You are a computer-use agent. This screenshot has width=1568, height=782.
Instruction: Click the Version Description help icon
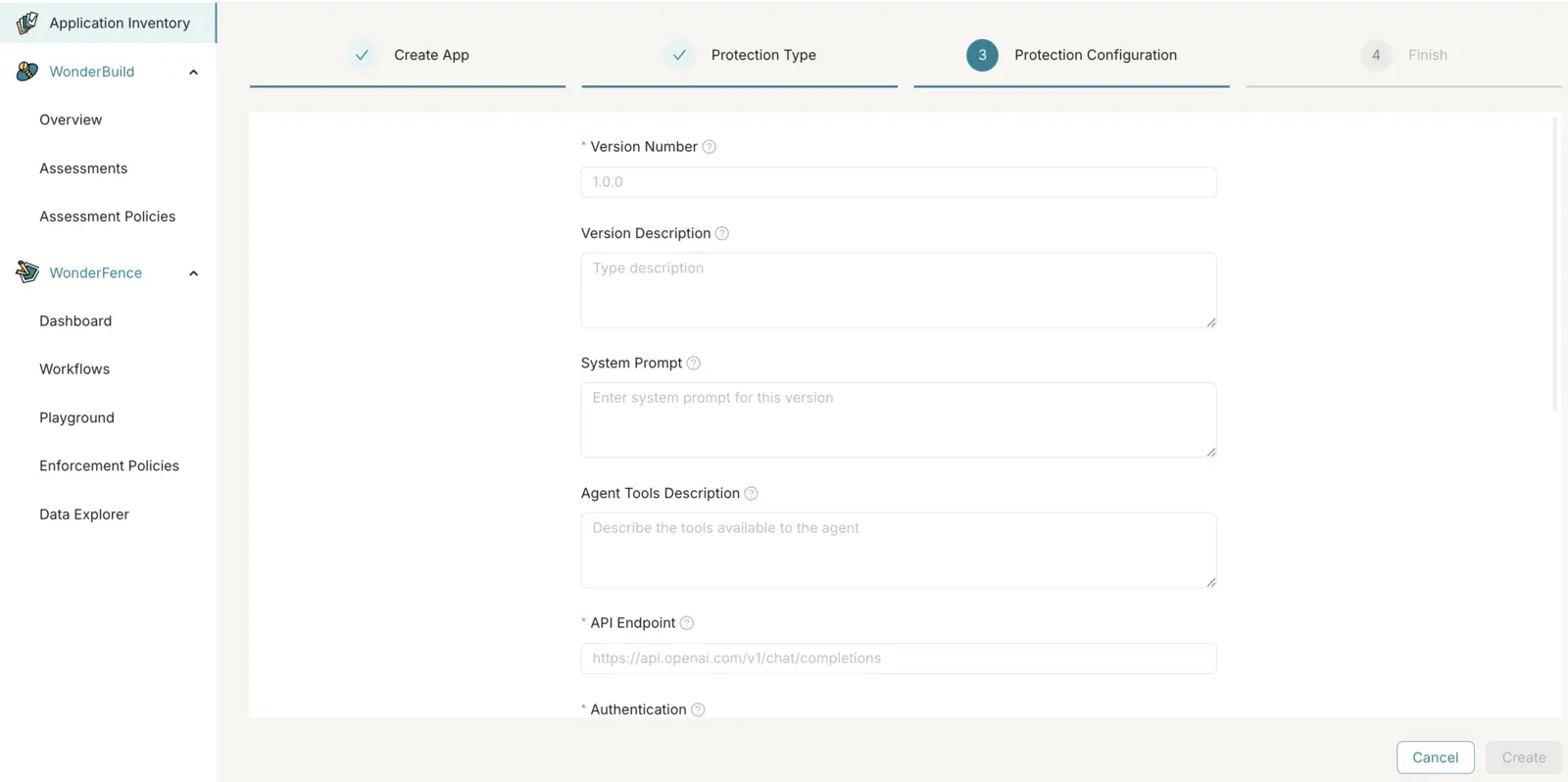click(722, 233)
